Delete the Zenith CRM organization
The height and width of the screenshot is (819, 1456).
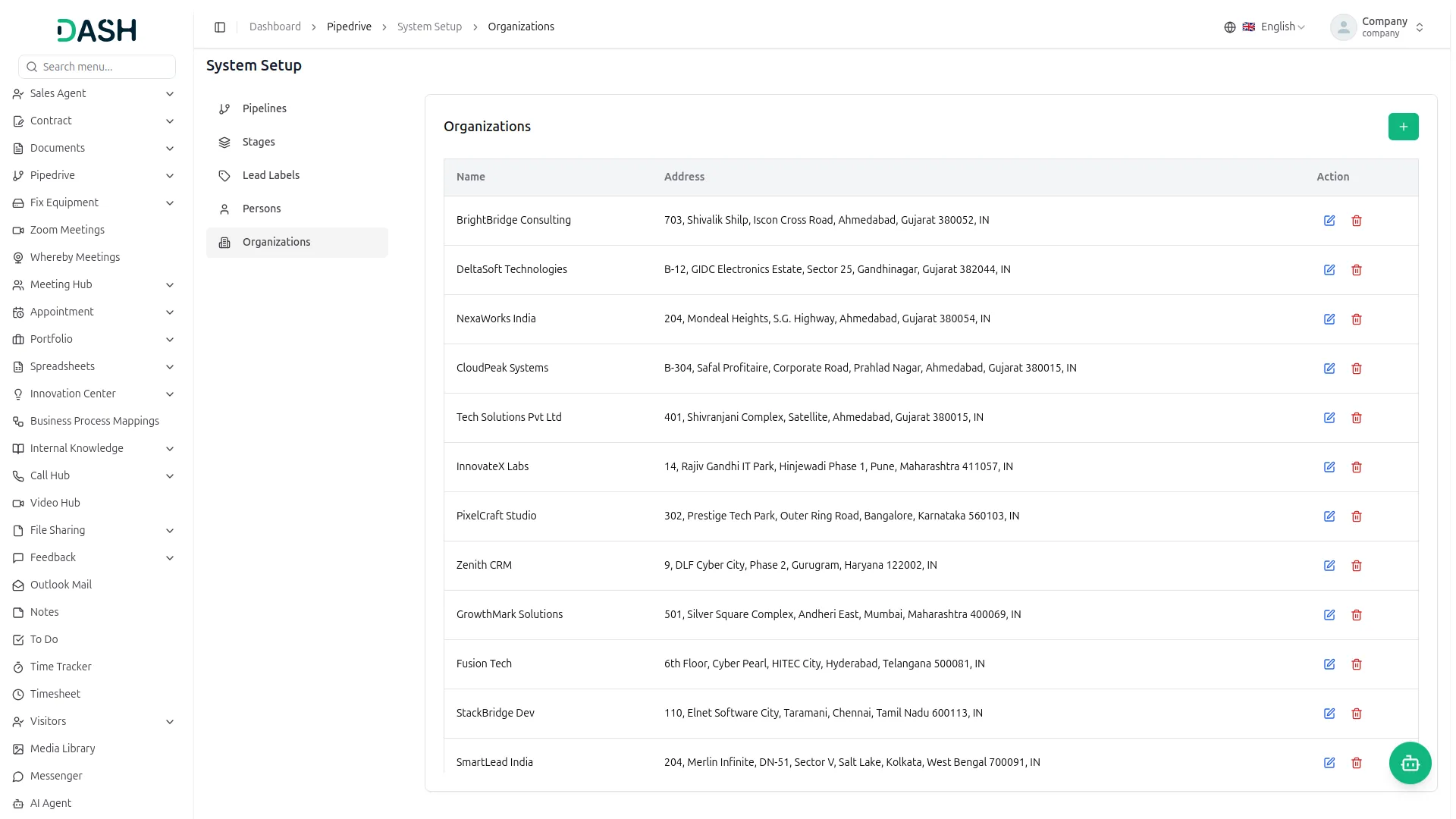[x=1357, y=566]
